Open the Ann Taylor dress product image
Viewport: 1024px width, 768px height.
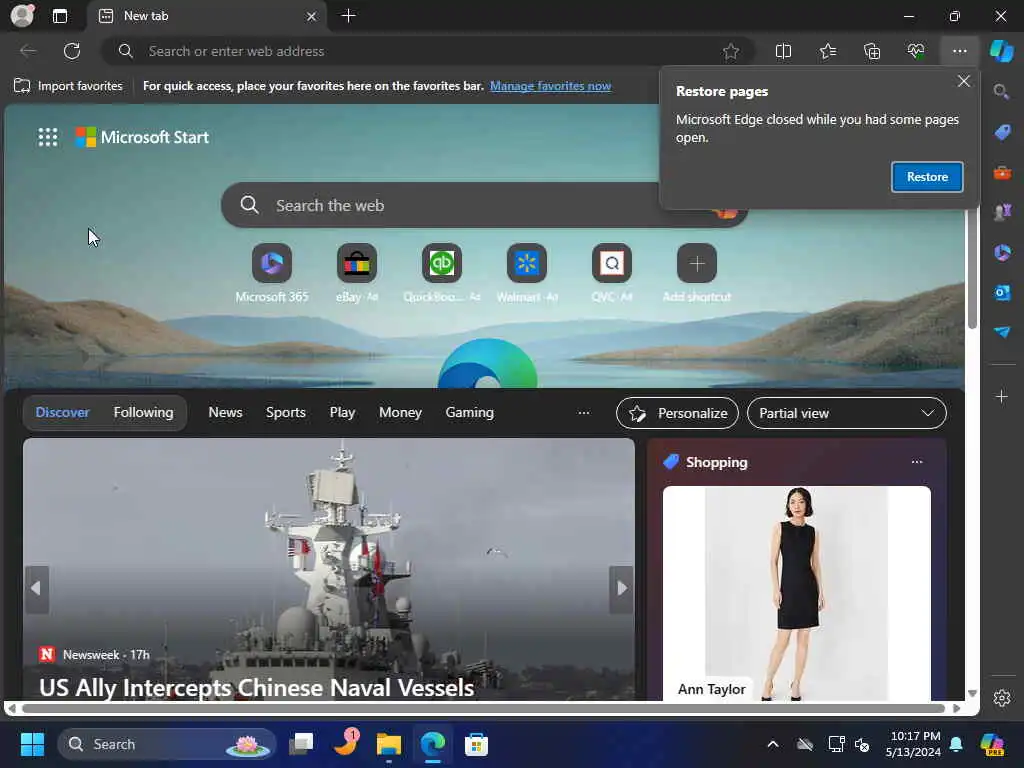click(797, 593)
